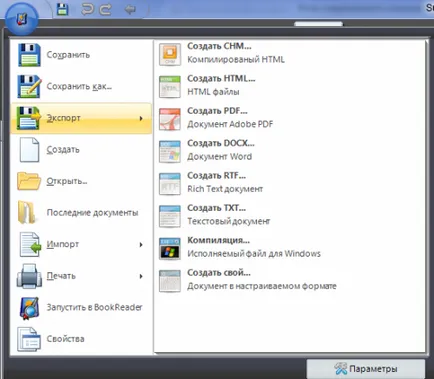This screenshot has width=434, height=379.
Task: Expand the Импорт submenu arrow
Action: (x=141, y=245)
